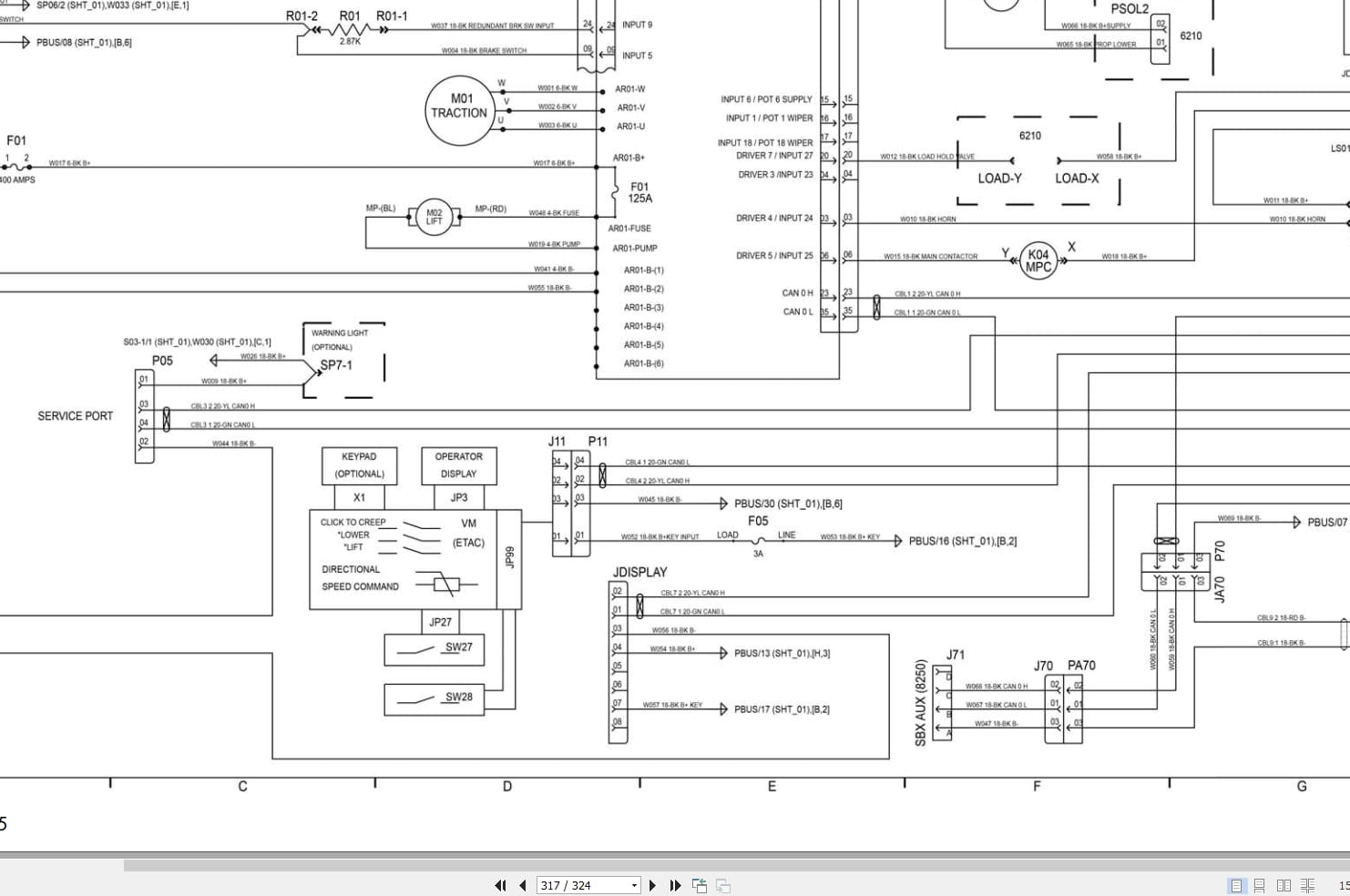Click the CAN 0 H pin label
This screenshot has width=1350, height=896.
[797, 293]
